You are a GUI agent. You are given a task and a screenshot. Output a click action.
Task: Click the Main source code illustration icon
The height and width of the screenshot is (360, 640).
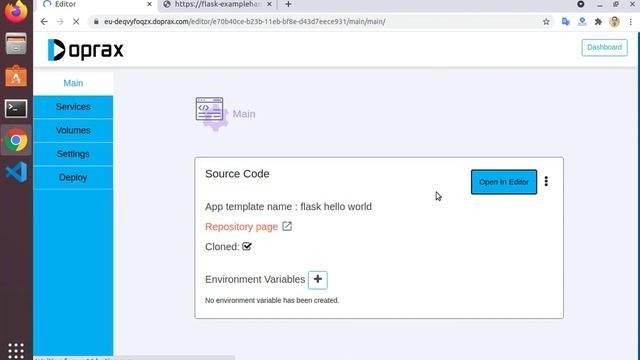211,113
